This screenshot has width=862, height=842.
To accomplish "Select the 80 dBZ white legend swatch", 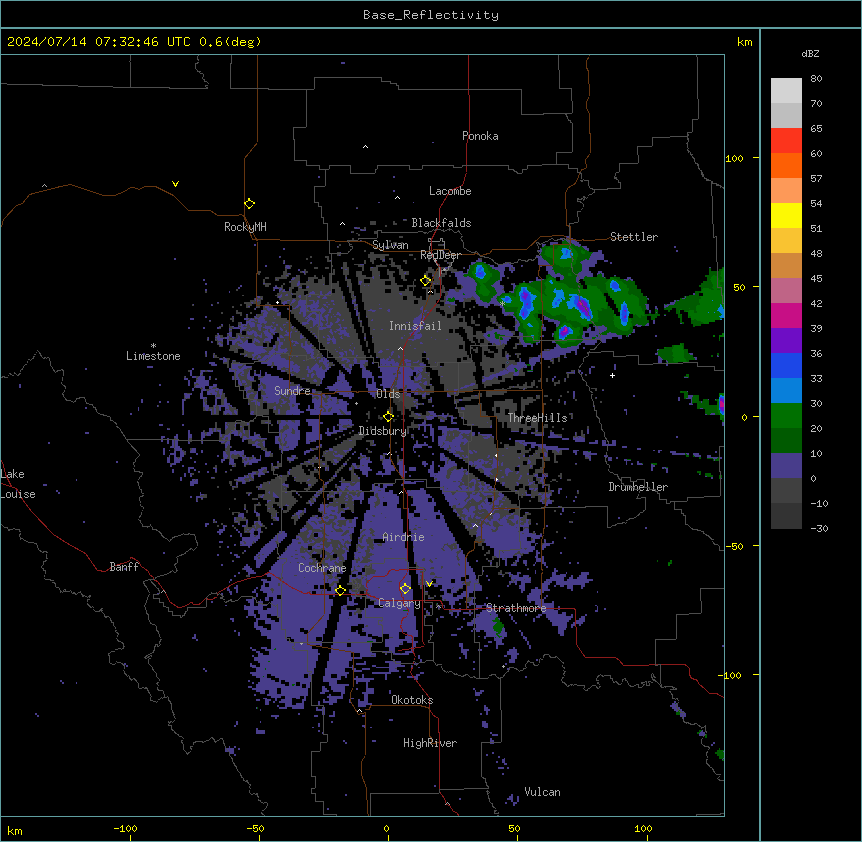I will pos(786,91).
